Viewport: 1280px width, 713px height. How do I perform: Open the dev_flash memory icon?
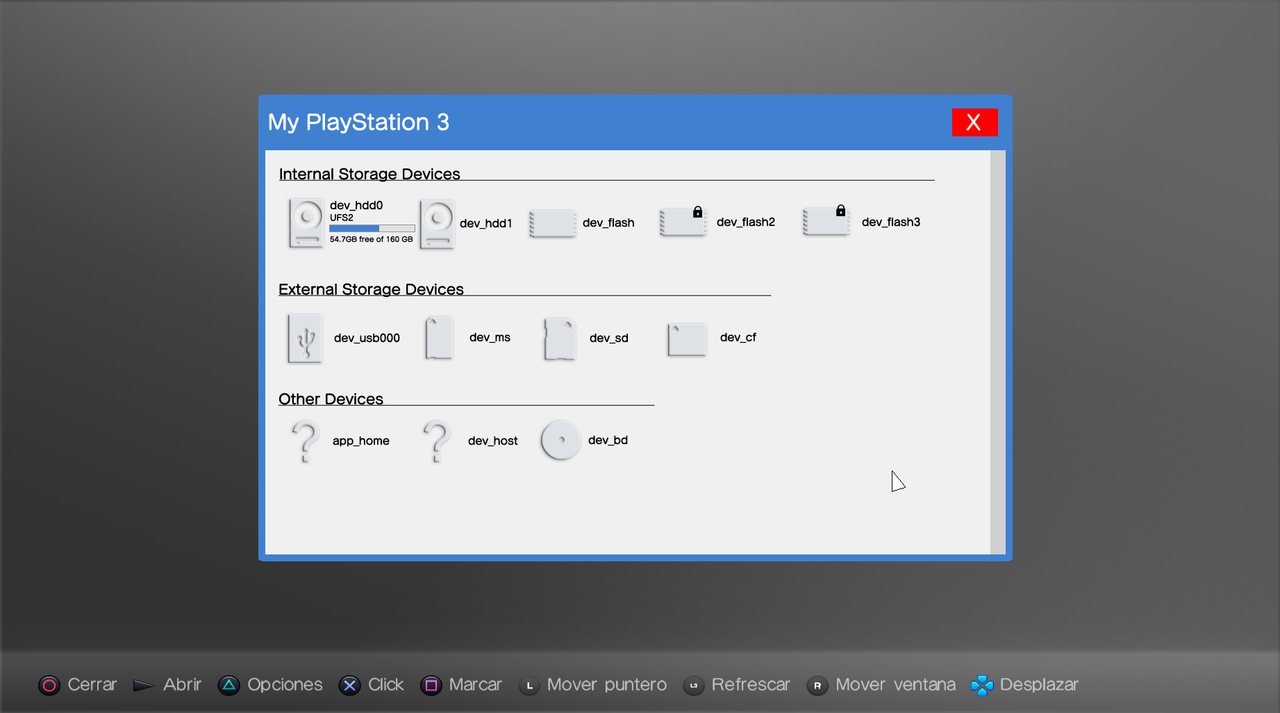552,223
